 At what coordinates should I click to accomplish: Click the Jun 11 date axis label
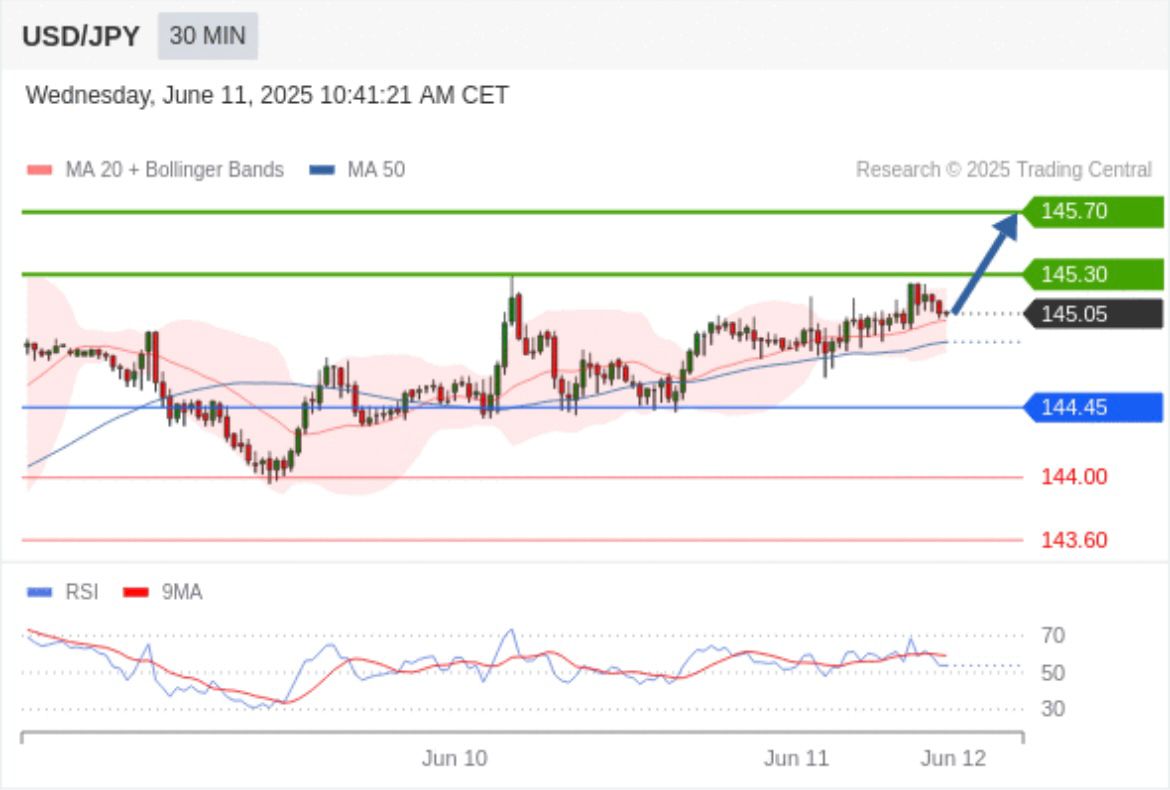click(x=796, y=759)
